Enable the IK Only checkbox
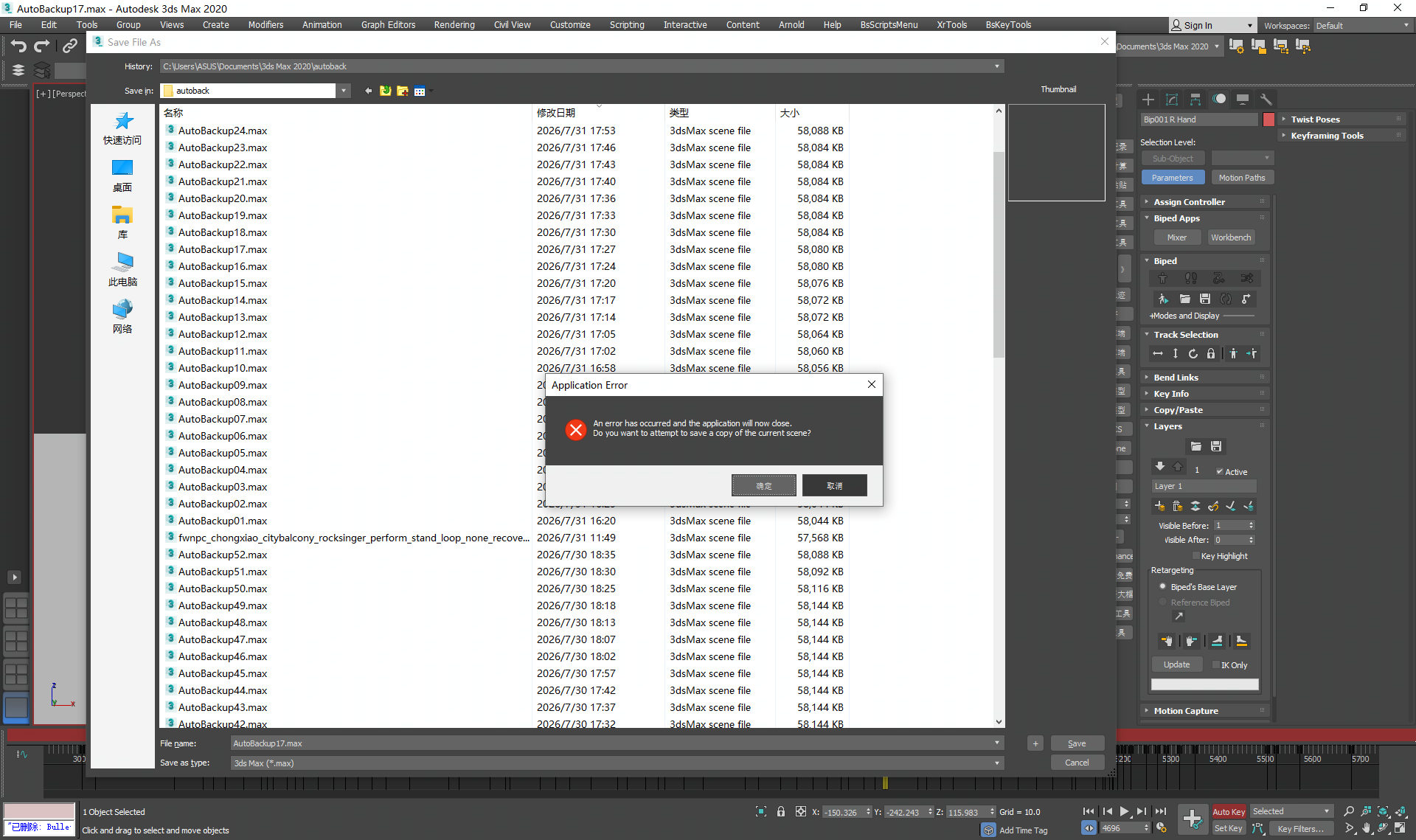Viewport: 1416px width, 840px height. [x=1216, y=665]
